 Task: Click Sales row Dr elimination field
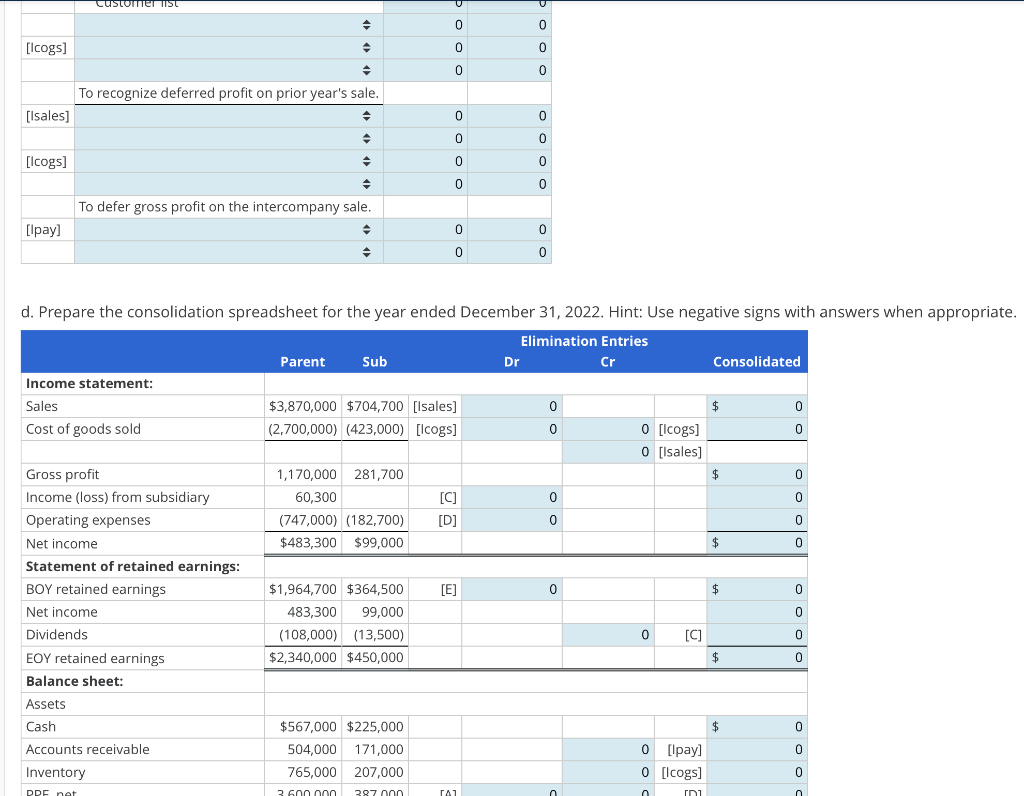tap(512, 406)
